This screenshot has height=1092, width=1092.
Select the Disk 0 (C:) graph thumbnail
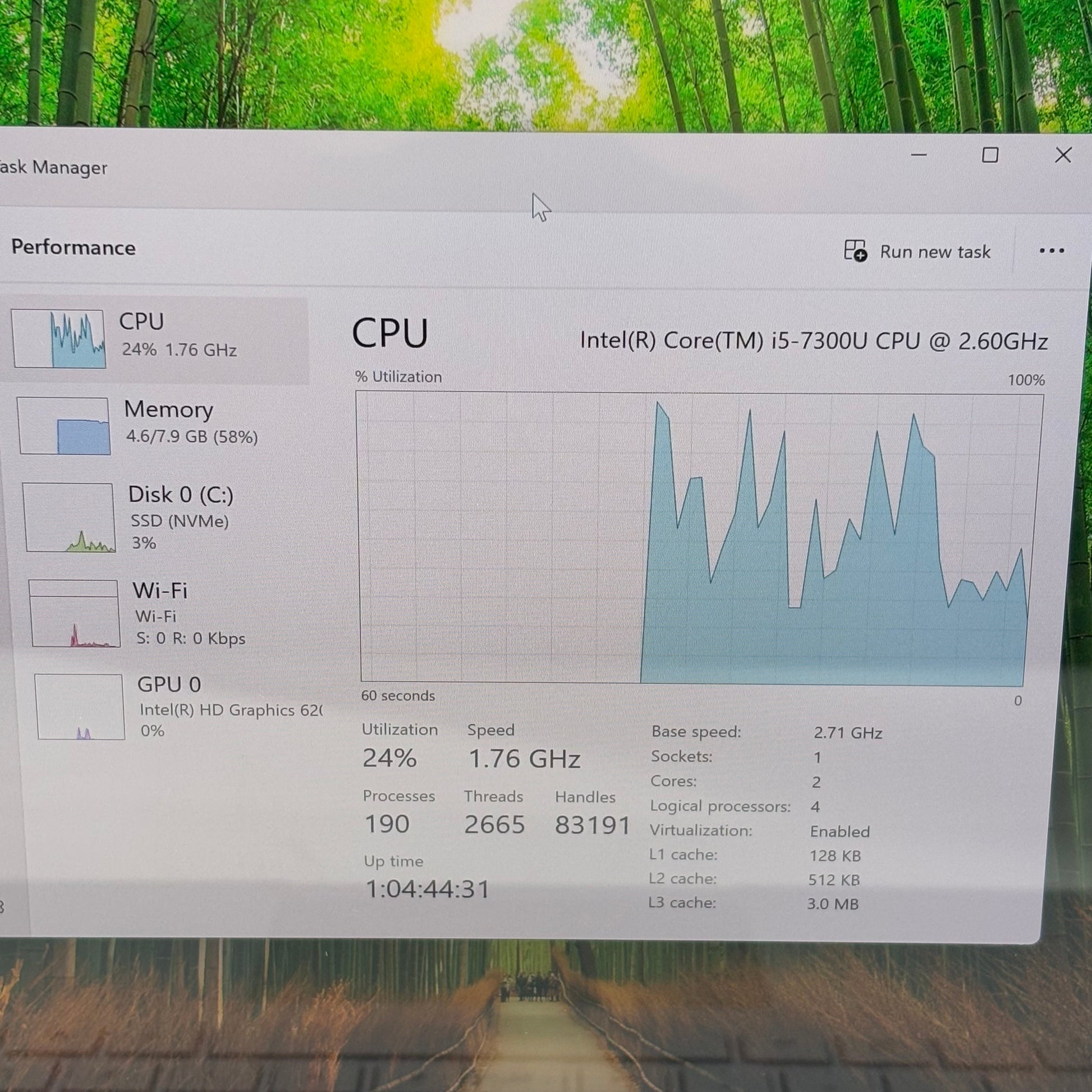69,517
